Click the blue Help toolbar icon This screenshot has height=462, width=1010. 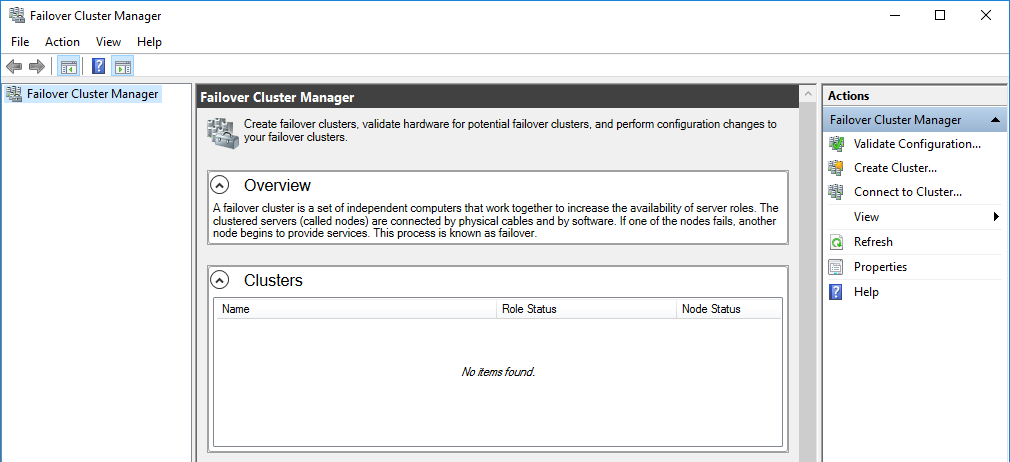(99, 67)
